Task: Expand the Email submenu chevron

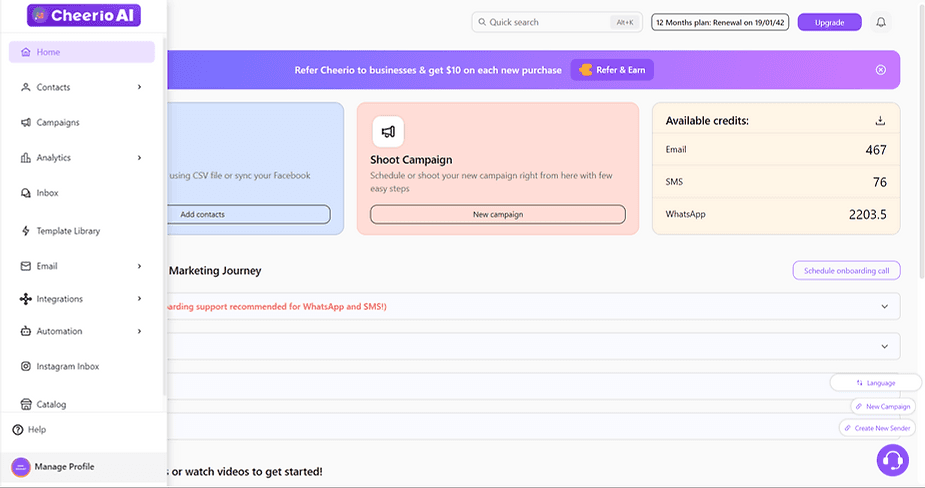Action: point(139,266)
